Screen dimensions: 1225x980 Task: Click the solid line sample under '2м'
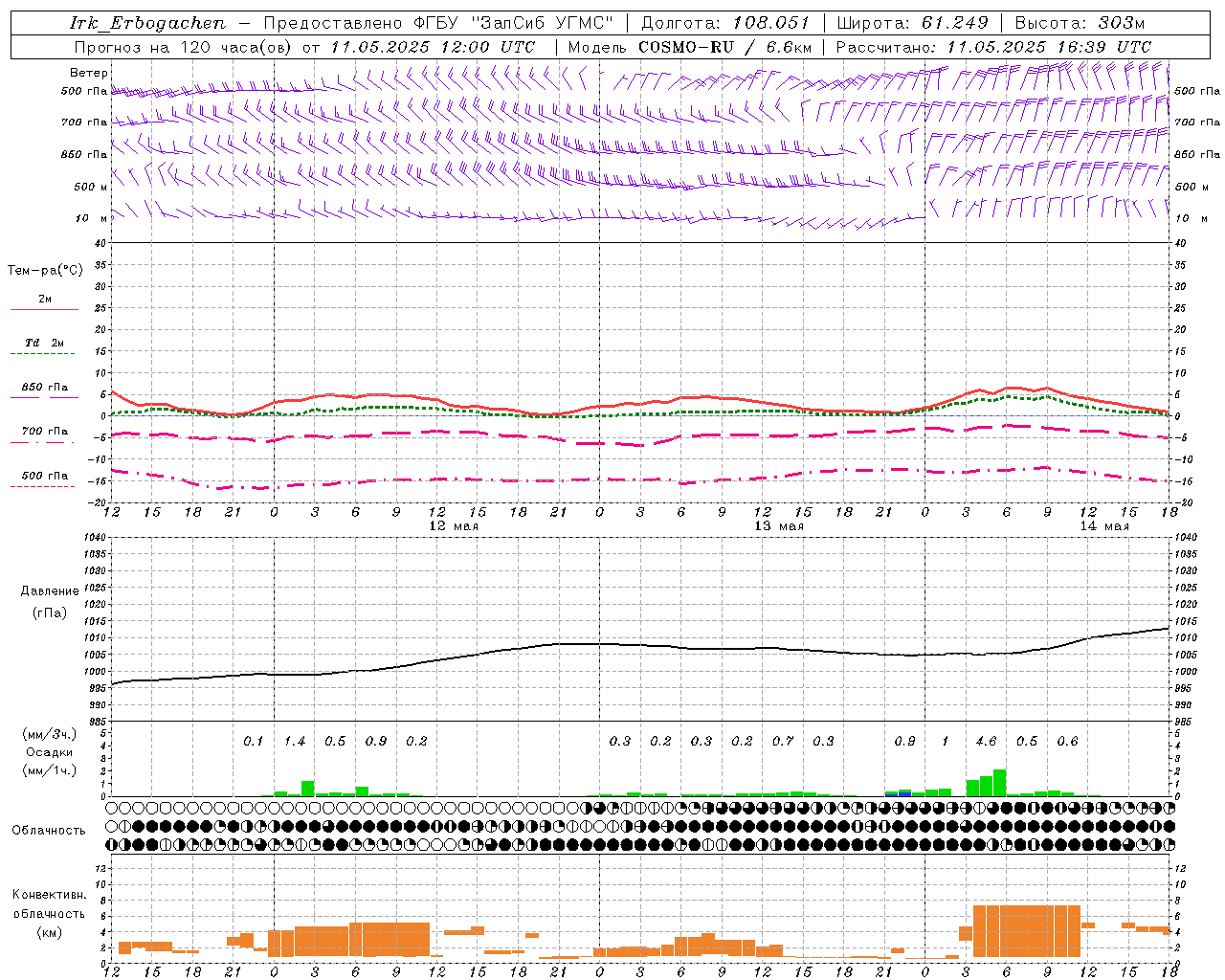click(x=44, y=309)
